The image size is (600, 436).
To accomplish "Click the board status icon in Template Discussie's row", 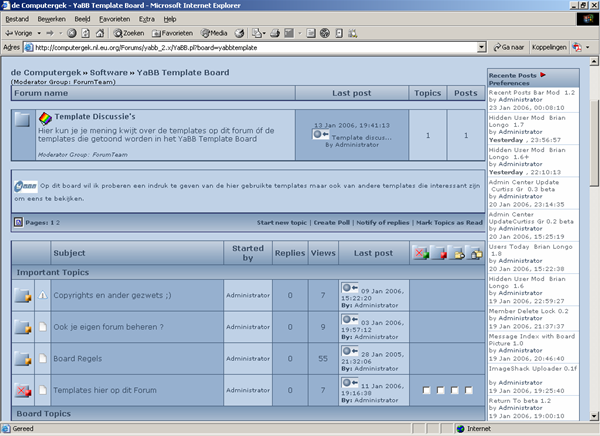I will tap(23, 120).
